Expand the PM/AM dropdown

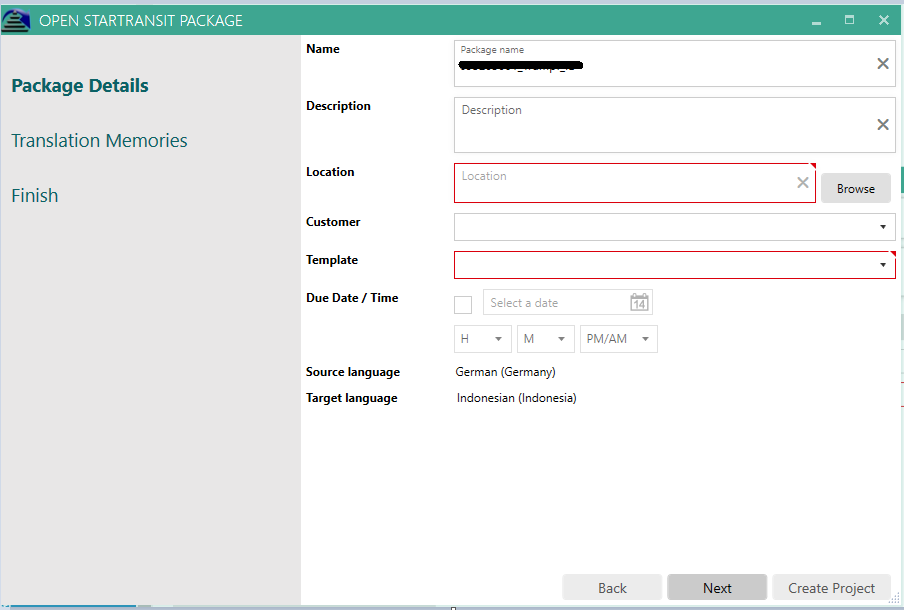pos(645,339)
